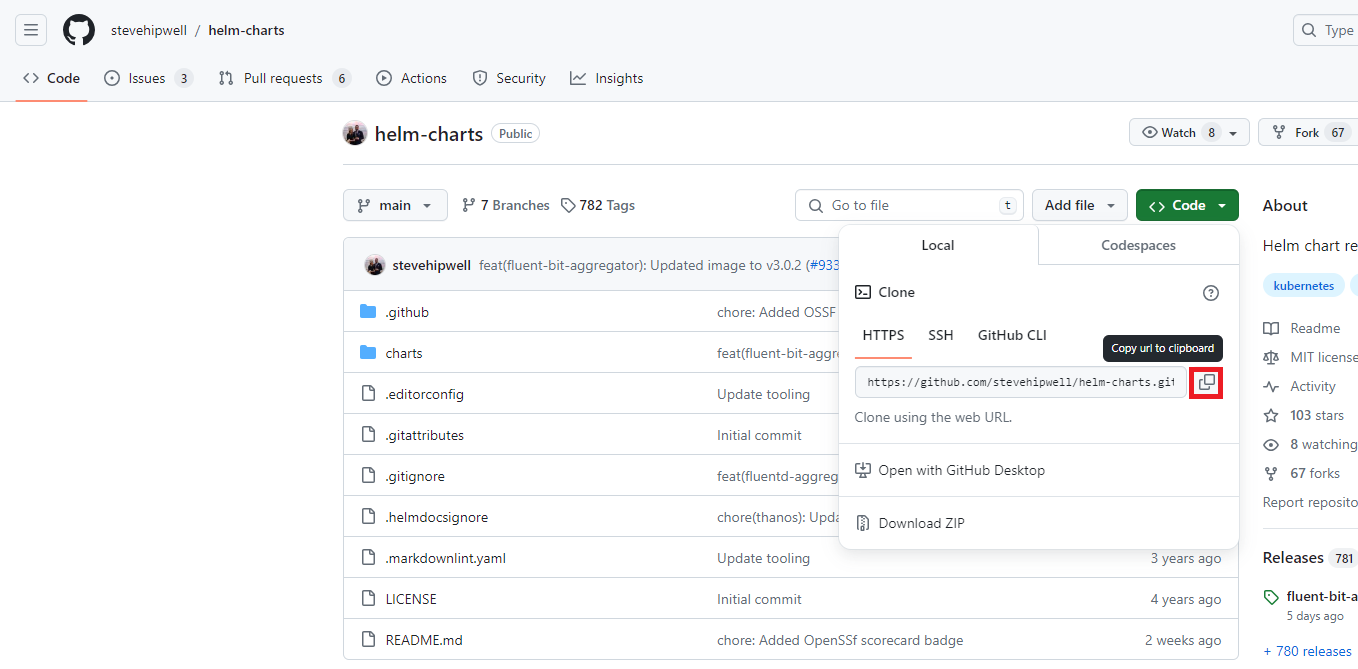
Task: Select the HTTPS clone option
Action: (883, 335)
